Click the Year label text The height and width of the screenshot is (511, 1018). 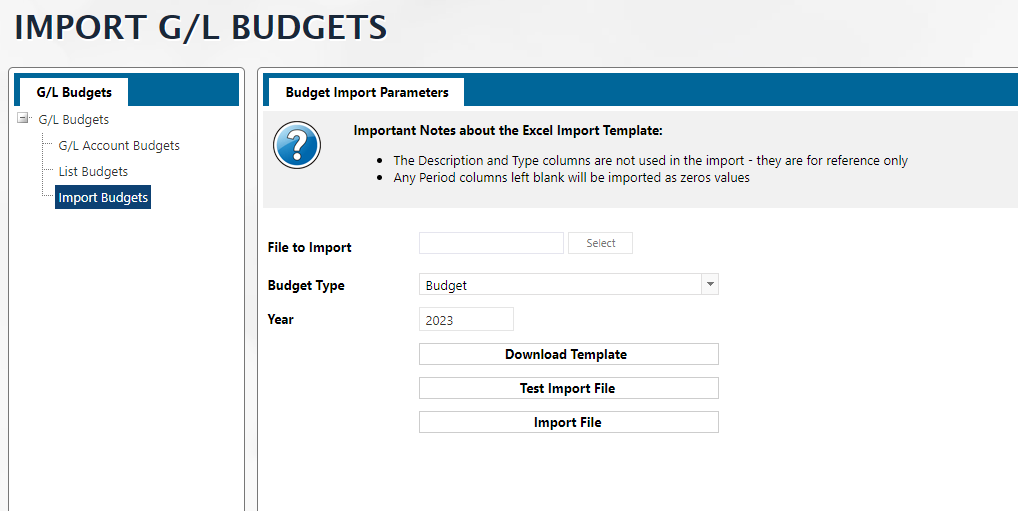pyautogui.click(x=281, y=319)
